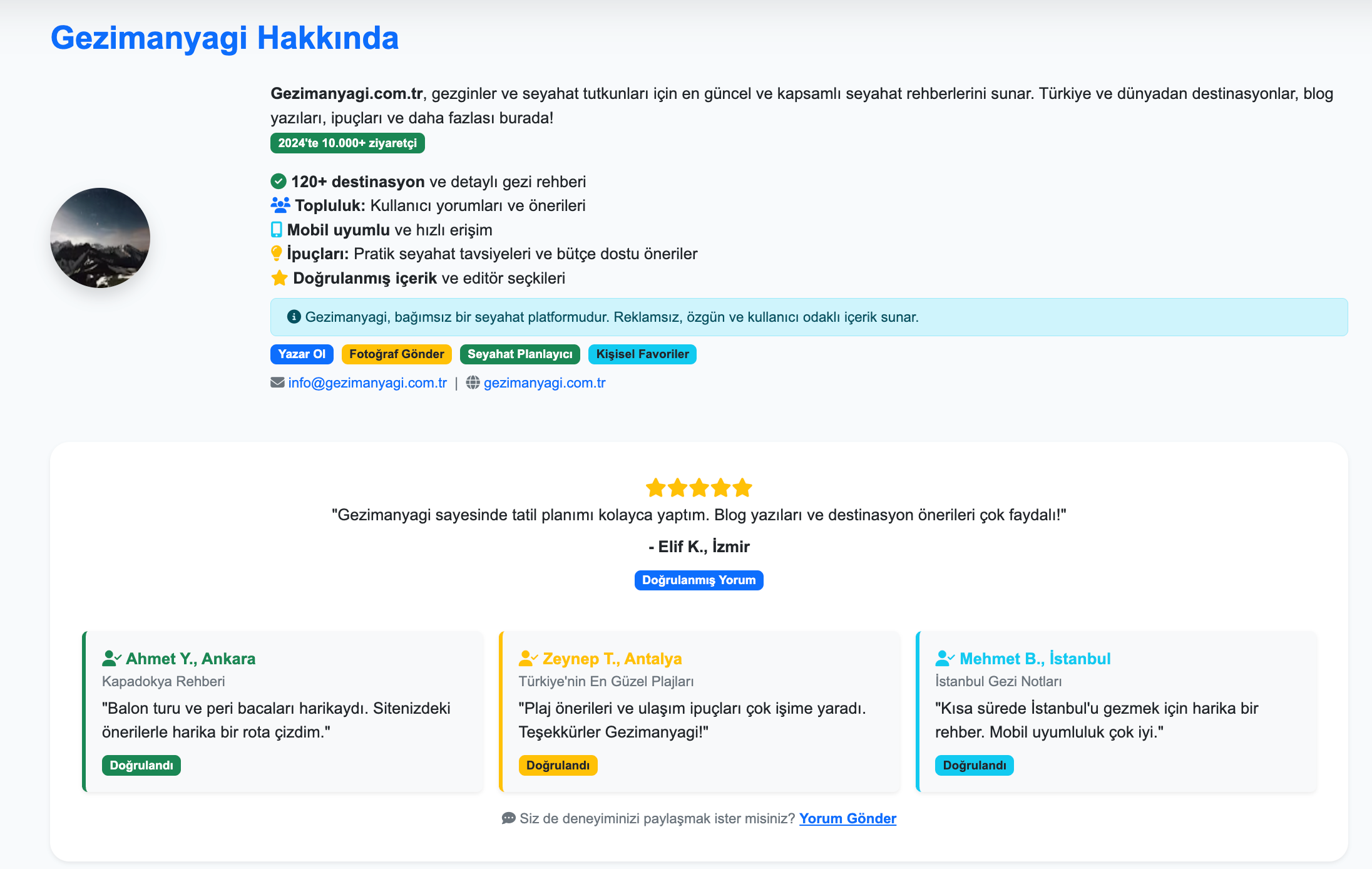The height and width of the screenshot is (869, 1372).
Task: Click the mobile phone icon beside Mobil uyumlu
Action: coord(276,230)
